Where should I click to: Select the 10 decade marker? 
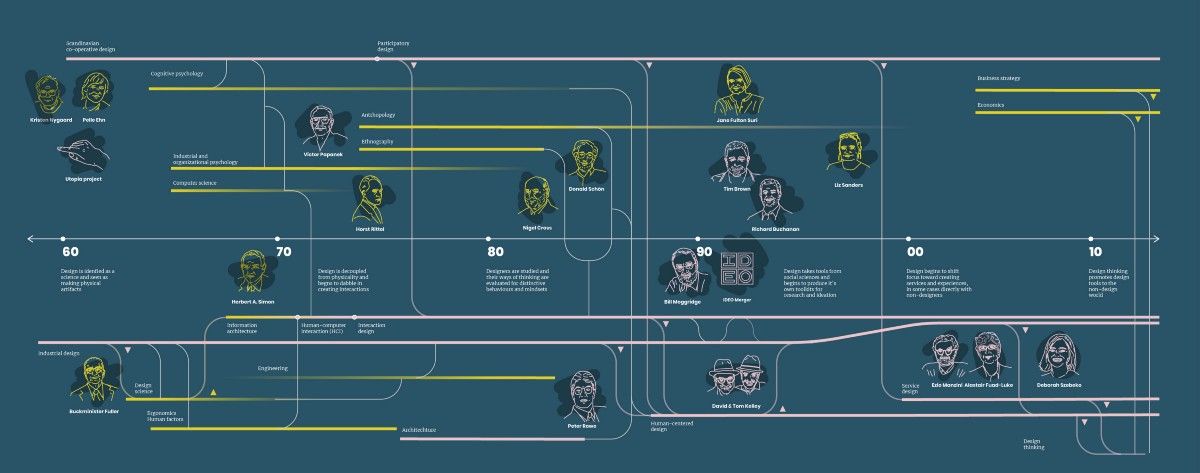[x=1096, y=252]
